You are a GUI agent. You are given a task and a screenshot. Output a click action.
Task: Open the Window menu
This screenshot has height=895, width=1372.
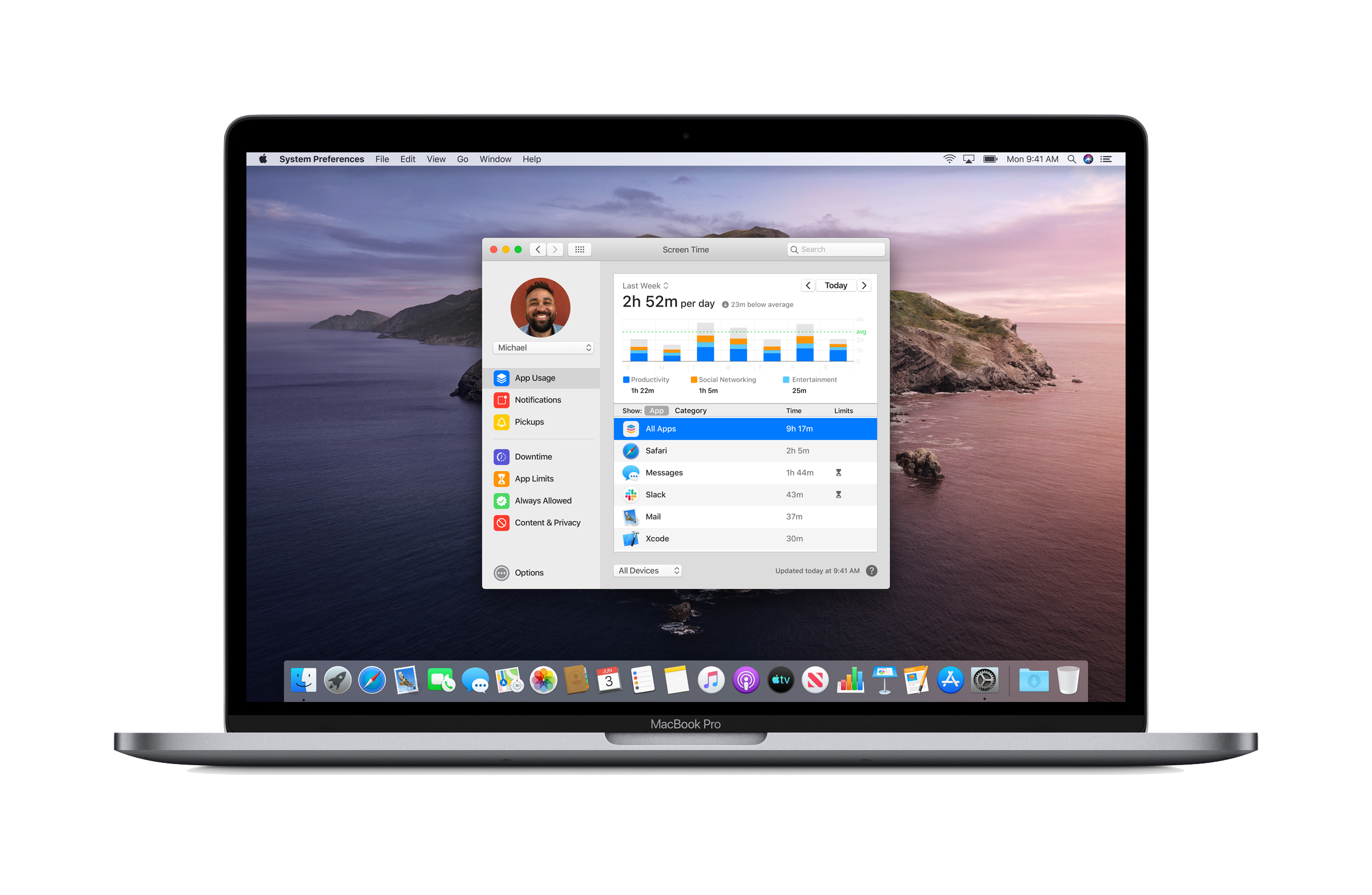(x=495, y=159)
